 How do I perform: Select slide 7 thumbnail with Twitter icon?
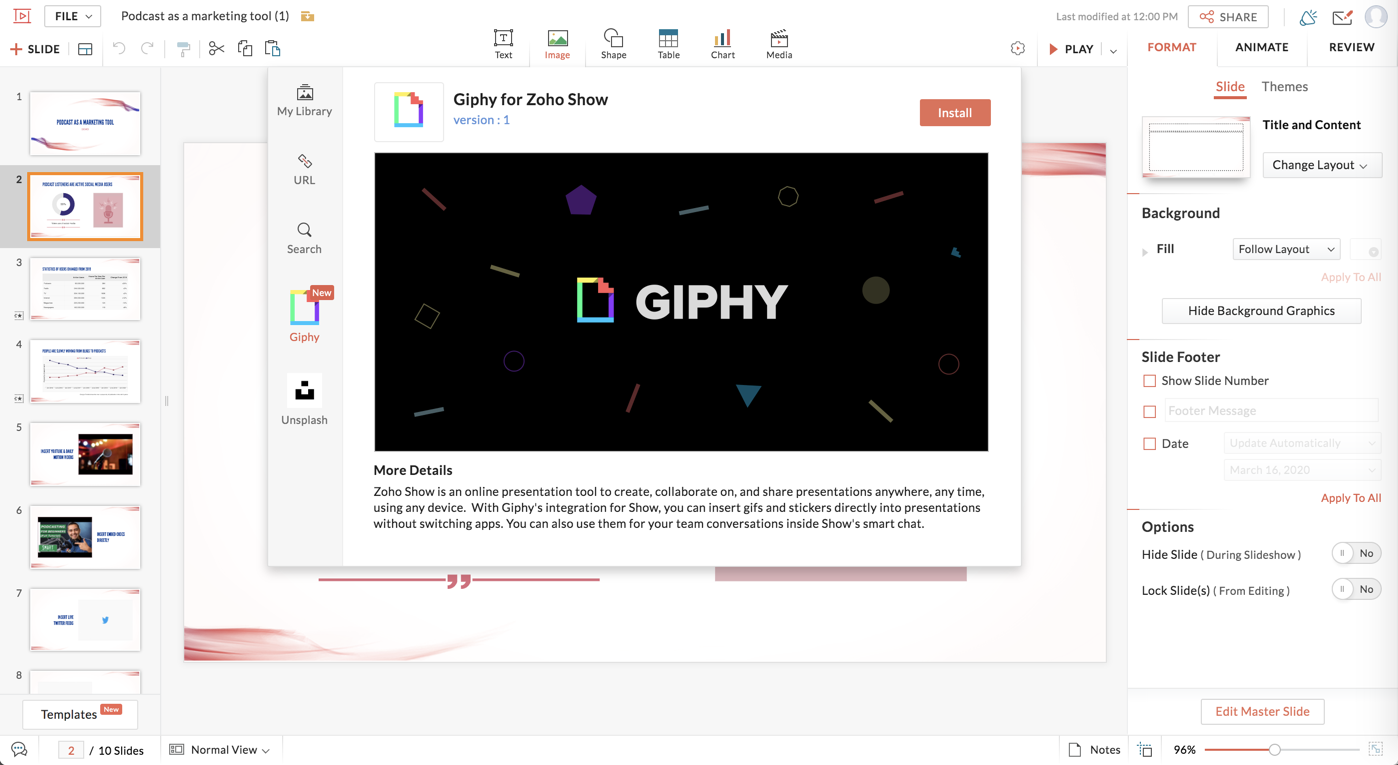pos(85,620)
